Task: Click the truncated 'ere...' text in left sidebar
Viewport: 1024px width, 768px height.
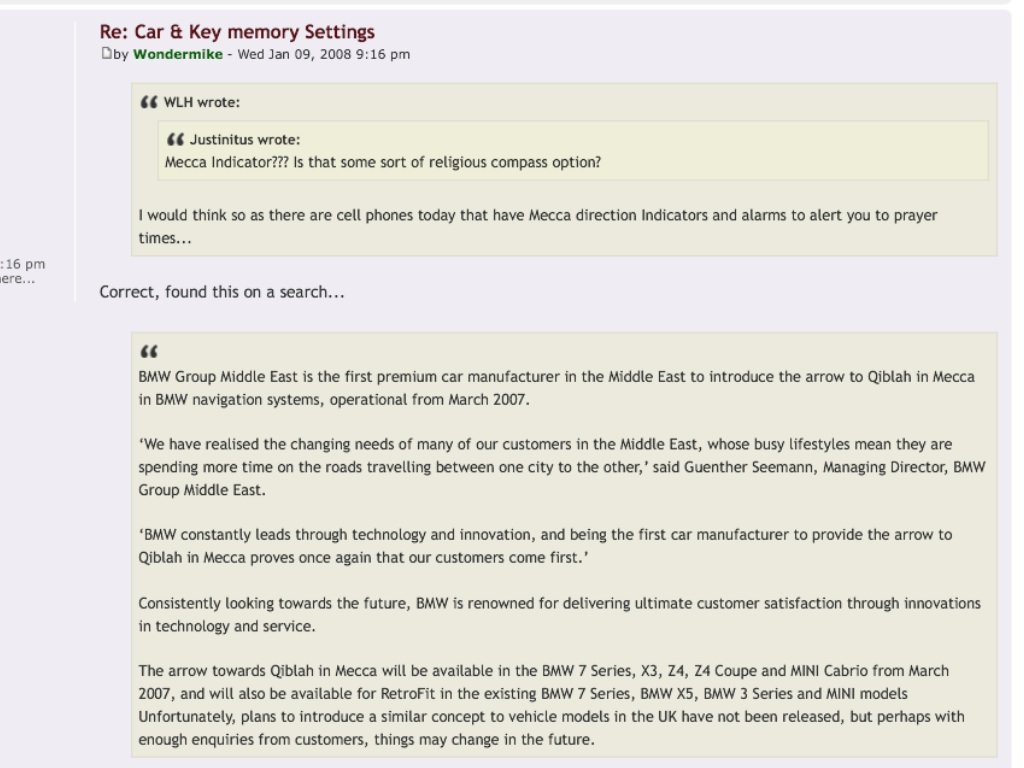Action: (x=18, y=279)
